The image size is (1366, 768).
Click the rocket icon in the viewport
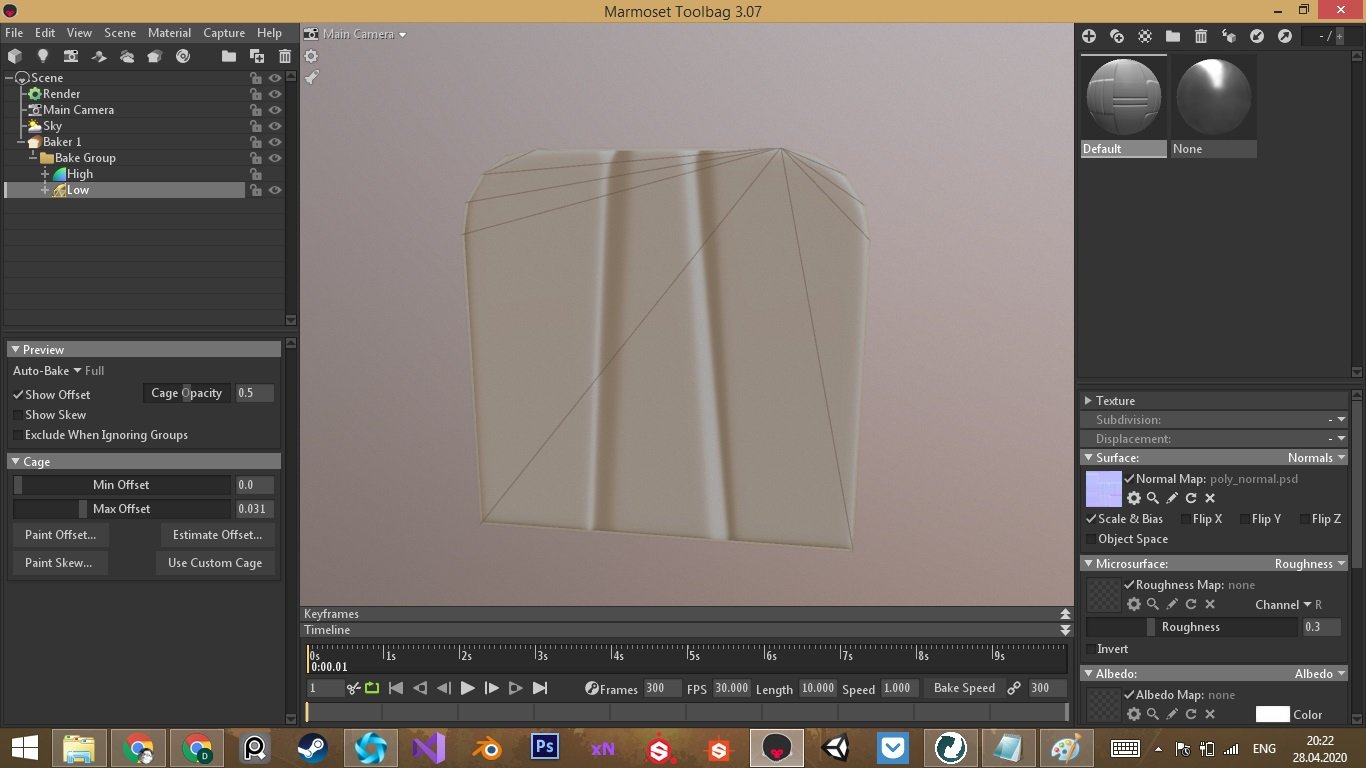(x=311, y=77)
